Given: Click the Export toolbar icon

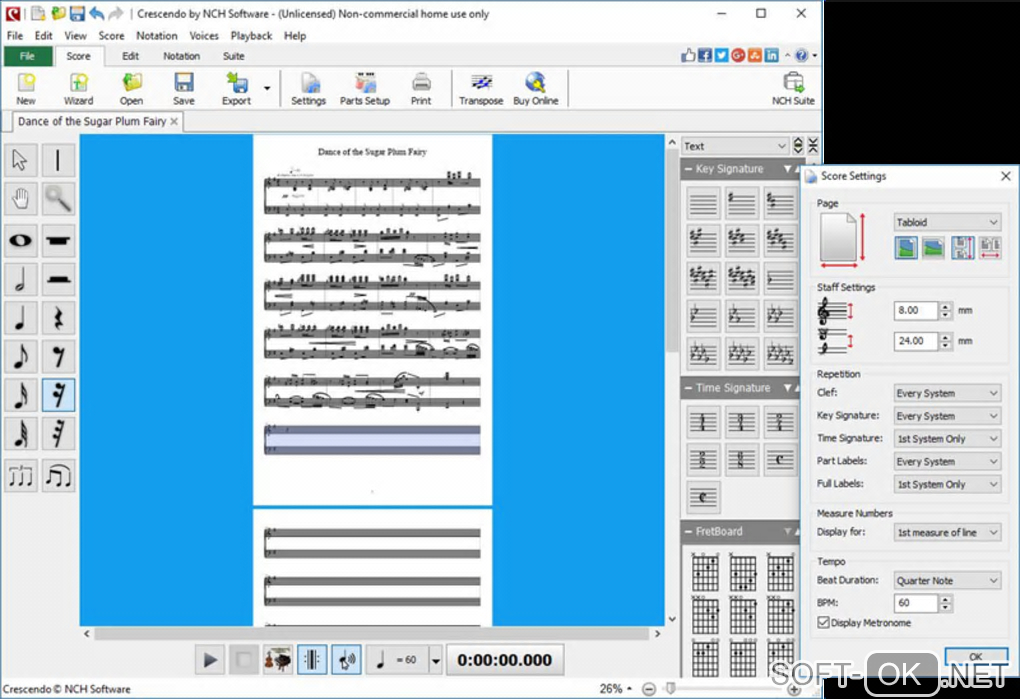Looking at the screenshot, I should pos(236,89).
